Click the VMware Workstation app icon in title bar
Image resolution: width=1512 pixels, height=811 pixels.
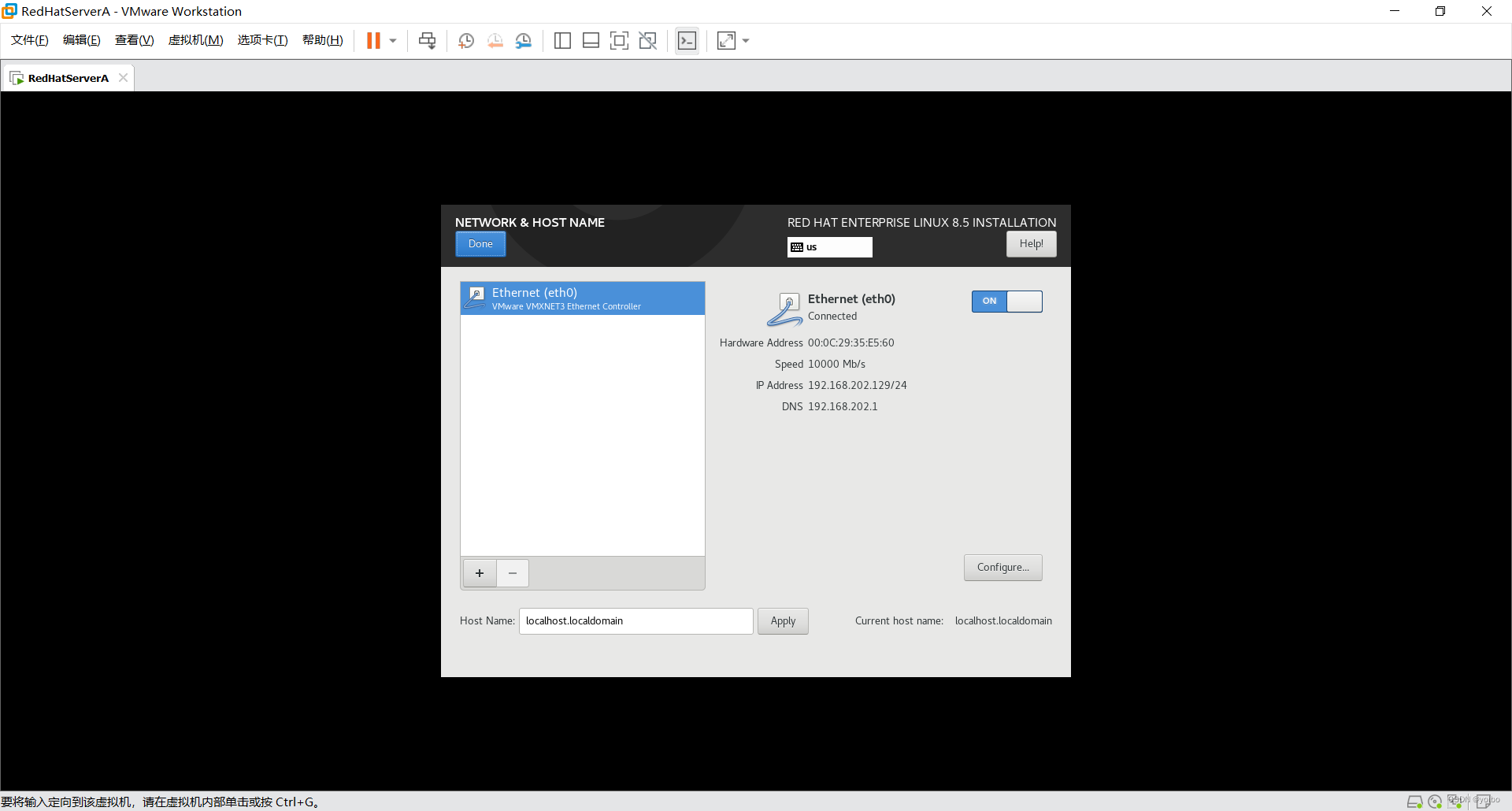9,11
